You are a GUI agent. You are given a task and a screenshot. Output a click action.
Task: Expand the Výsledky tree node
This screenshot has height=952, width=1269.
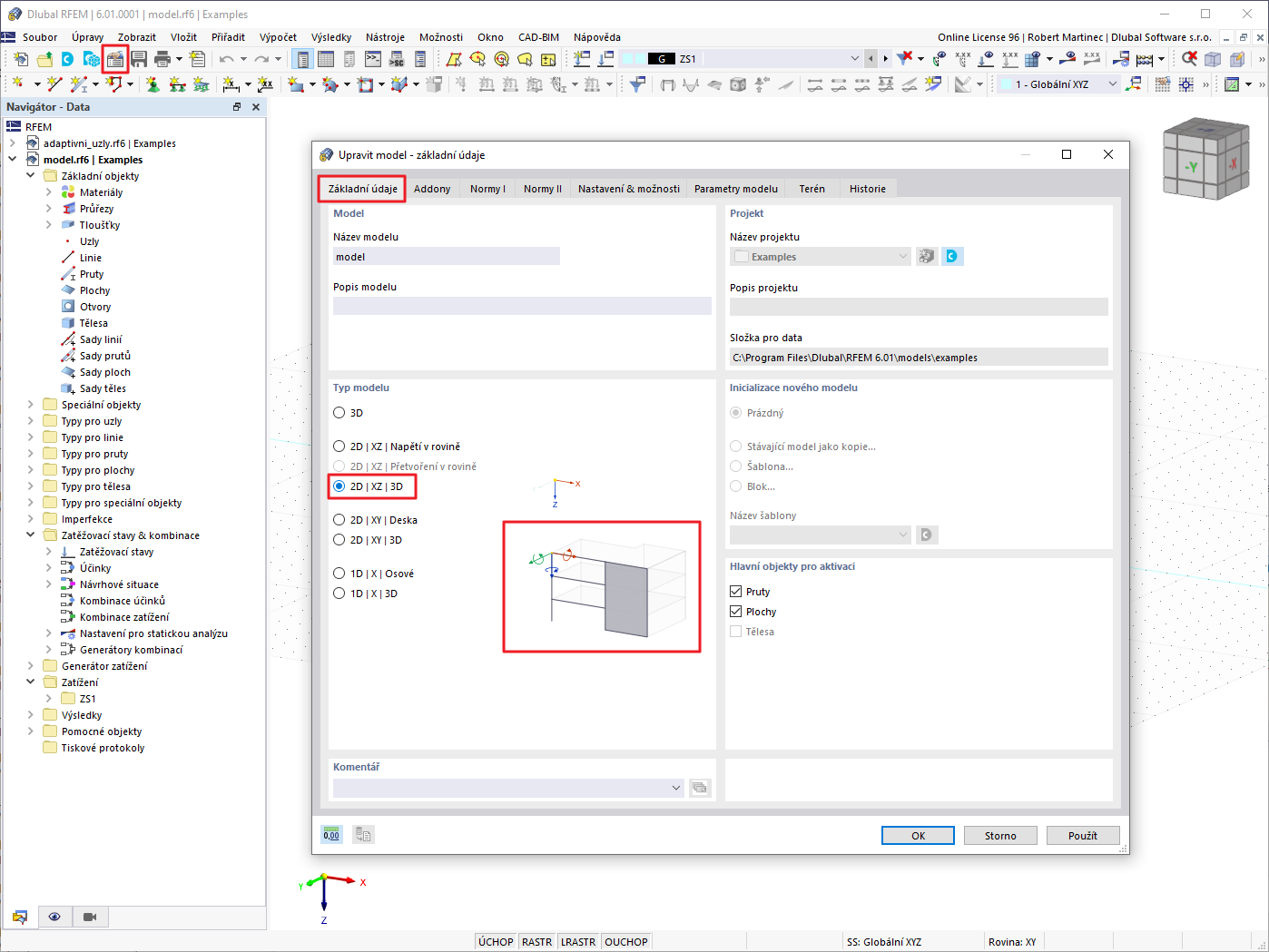(31, 715)
